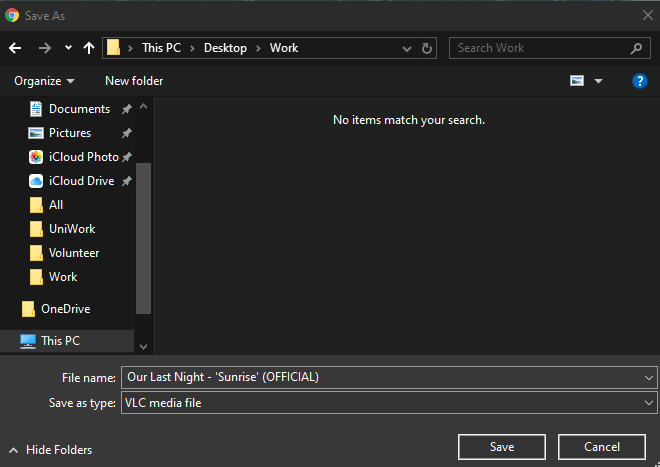Expand the chevron after Desktop breadcrumb
Viewport: 660px width, 467px height.
(x=258, y=48)
